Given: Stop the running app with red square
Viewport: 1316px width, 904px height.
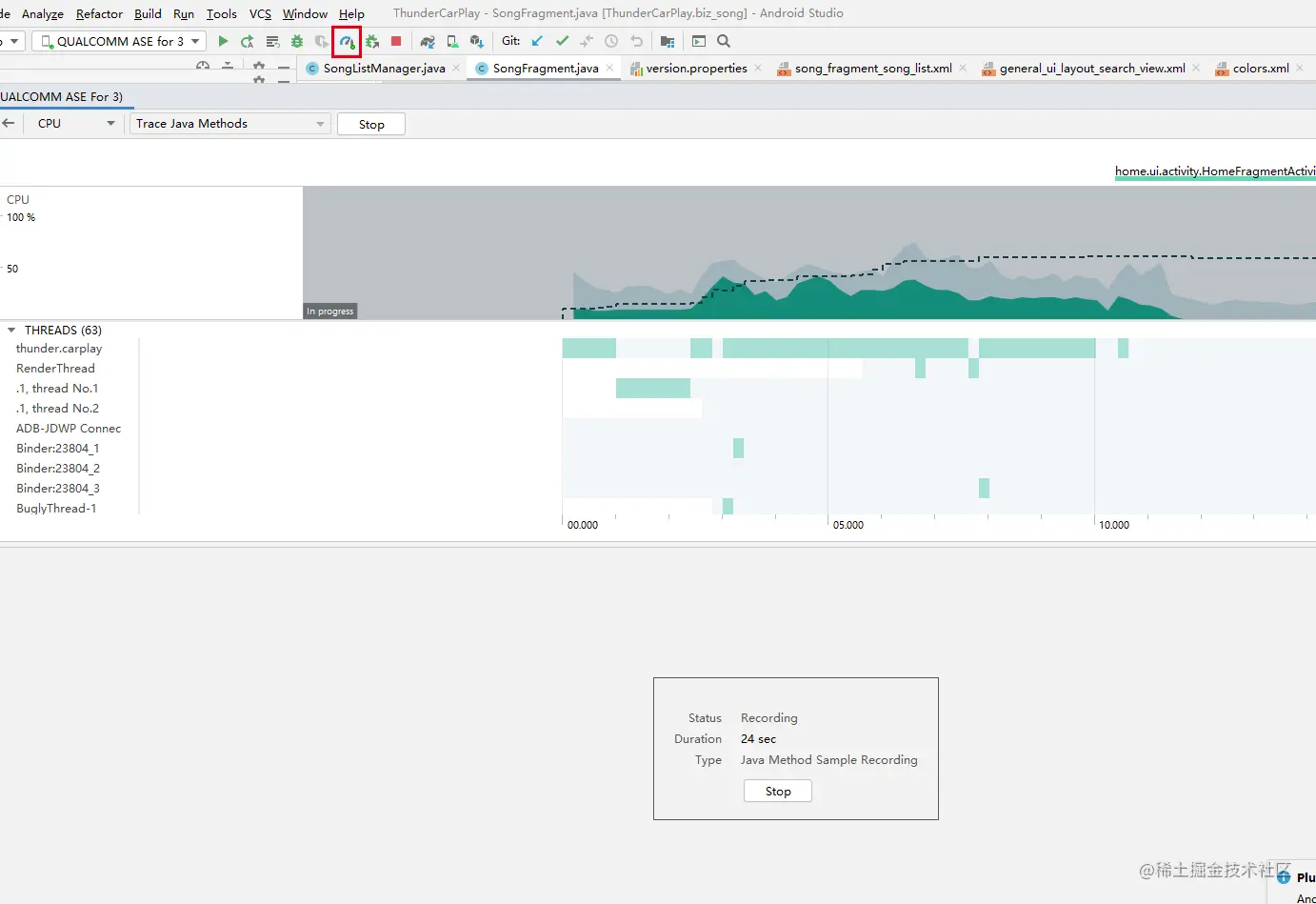Looking at the screenshot, I should [396, 41].
